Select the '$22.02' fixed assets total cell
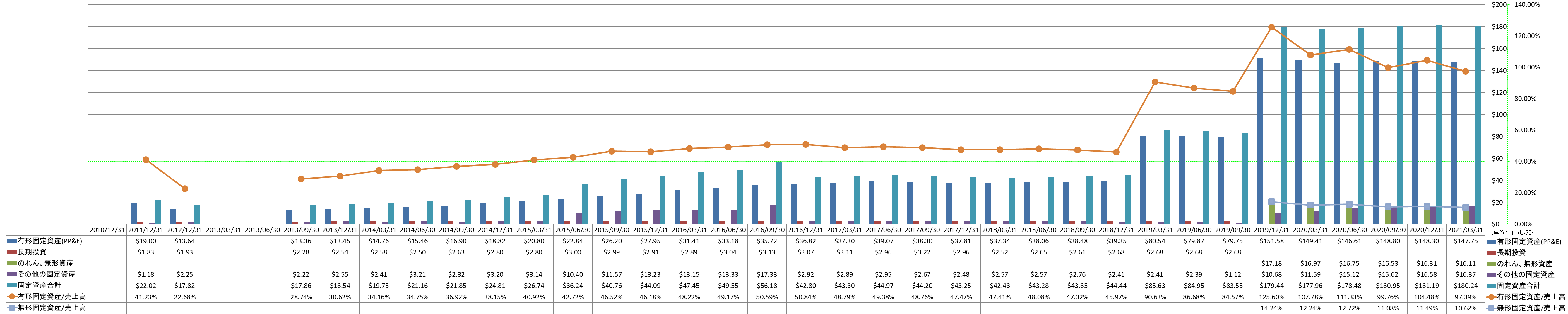 pos(146,285)
